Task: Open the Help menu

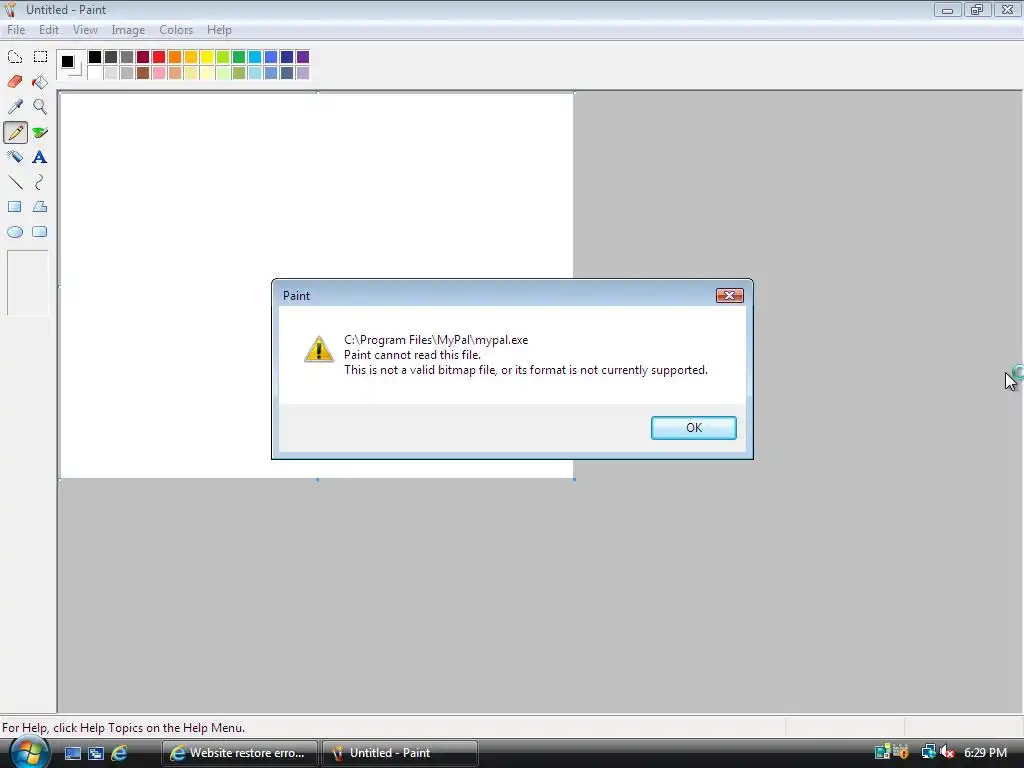Action: (x=219, y=30)
